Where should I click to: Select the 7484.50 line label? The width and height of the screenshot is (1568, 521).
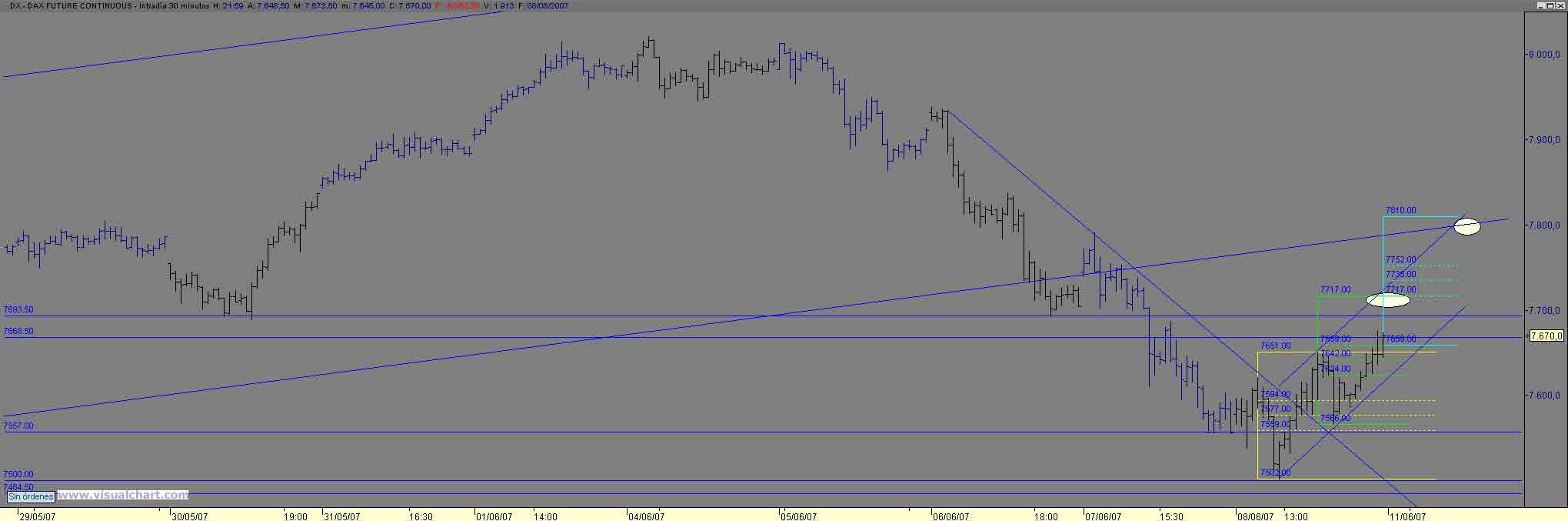[18, 487]
